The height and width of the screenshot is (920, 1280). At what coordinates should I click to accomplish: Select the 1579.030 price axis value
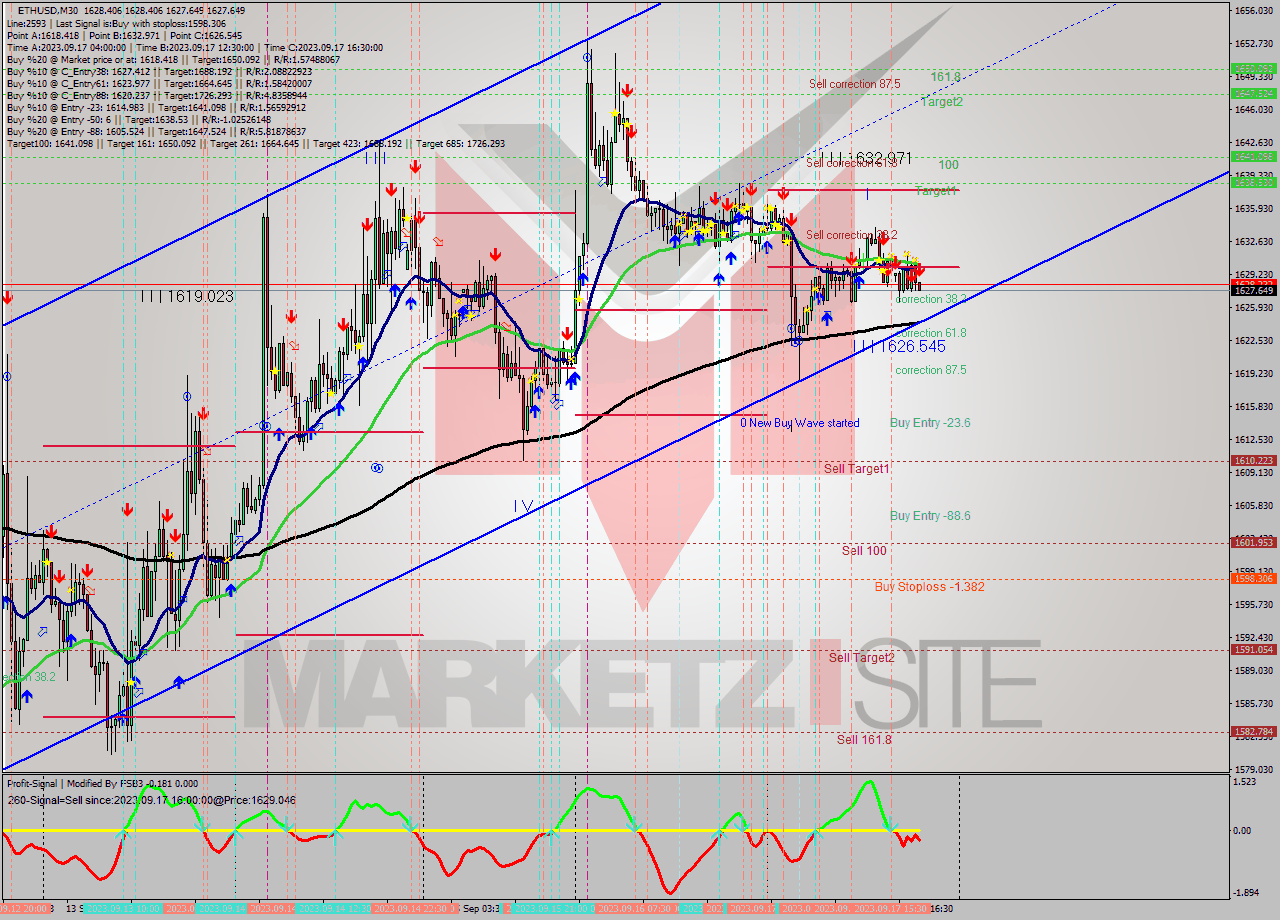click(1253, 769)
